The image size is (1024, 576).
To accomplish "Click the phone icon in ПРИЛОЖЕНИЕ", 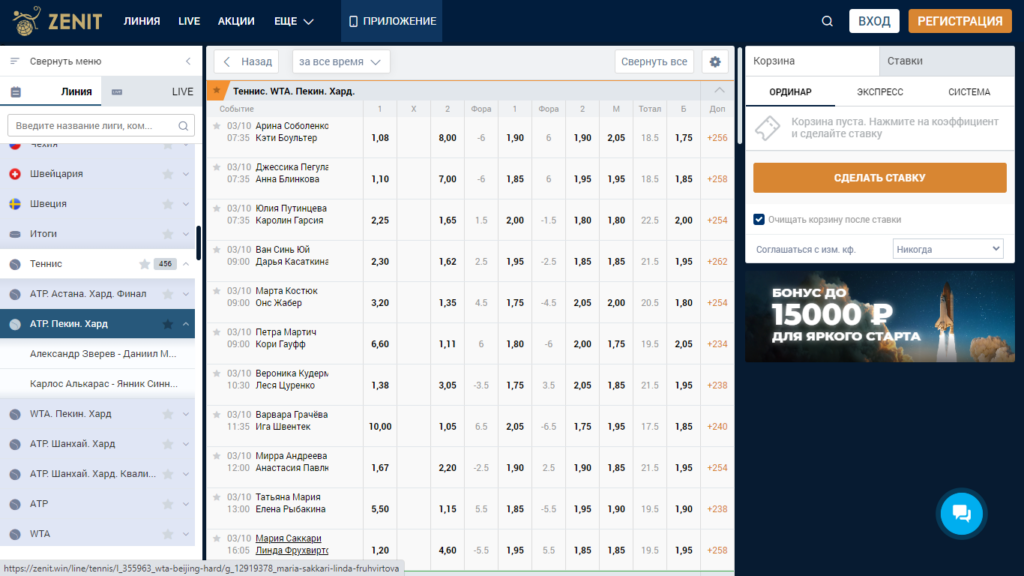I will pos(353,22).
